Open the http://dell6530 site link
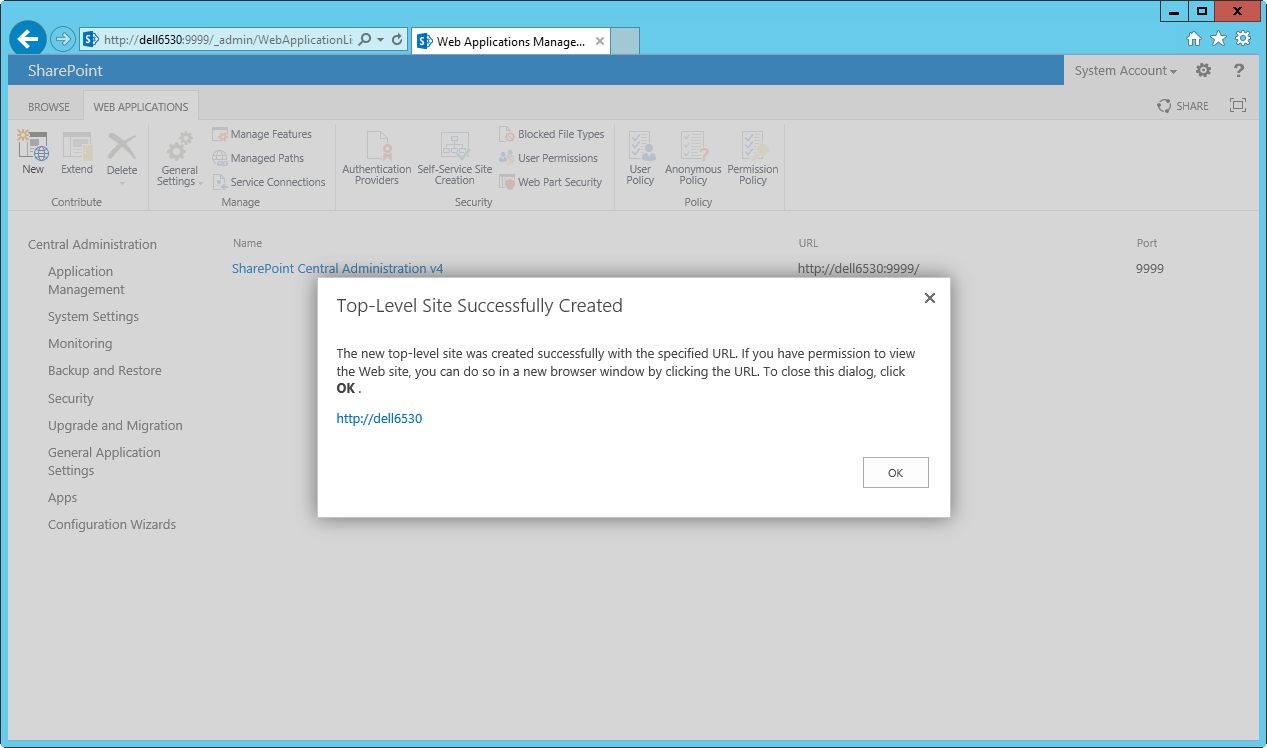Image resolution: width=1267 pixels, height=748 pixels. point(379,419)
